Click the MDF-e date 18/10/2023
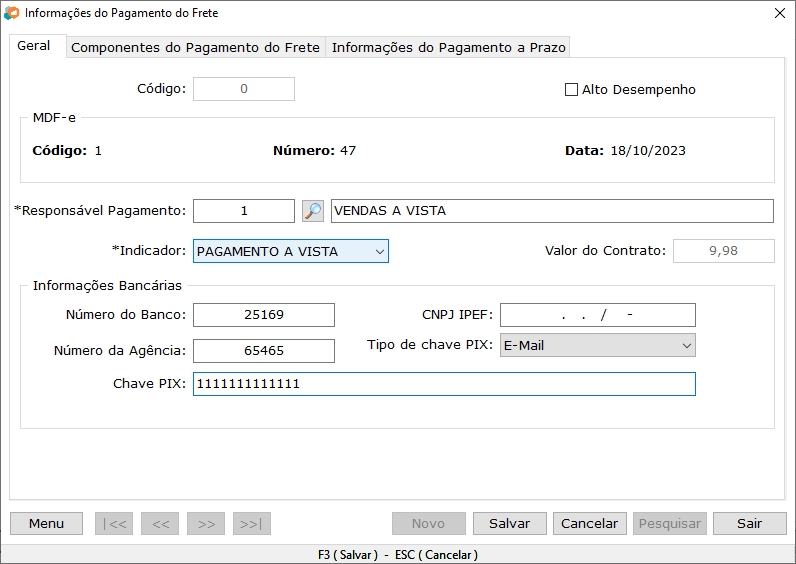The width and height of the screenshot is (796, 564). pyautogui.click(x=648, y=151)
